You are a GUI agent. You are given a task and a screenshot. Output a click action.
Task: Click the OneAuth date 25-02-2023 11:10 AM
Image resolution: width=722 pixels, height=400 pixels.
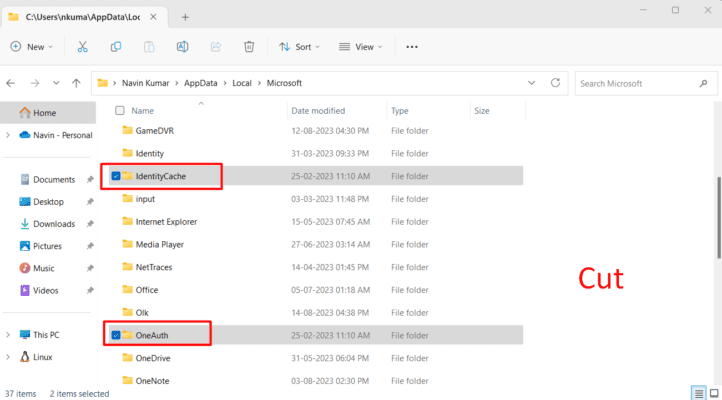coord(330,336)
